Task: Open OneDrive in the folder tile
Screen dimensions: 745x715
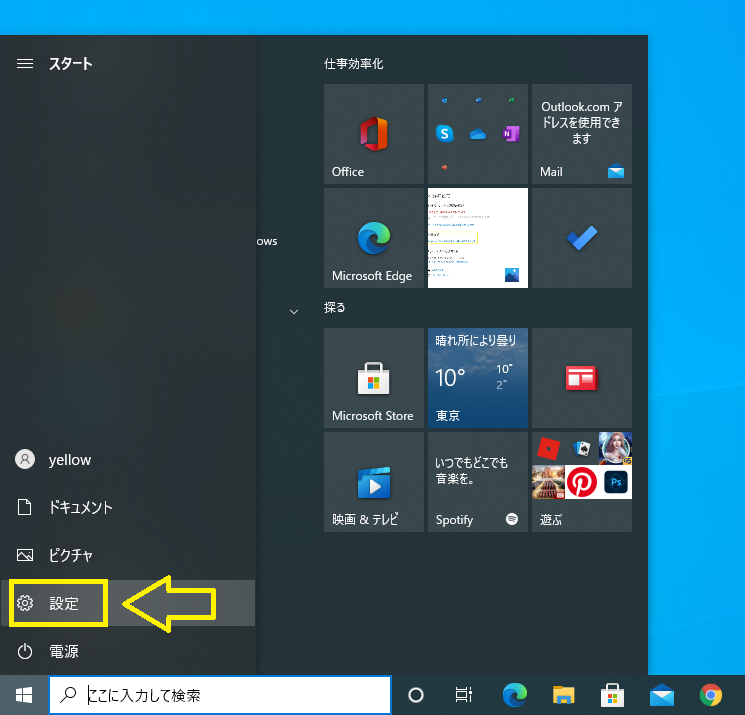Action: coord(478,134)
